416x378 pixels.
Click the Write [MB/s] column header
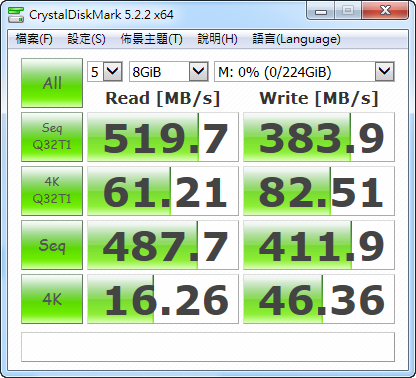(319, 98)
